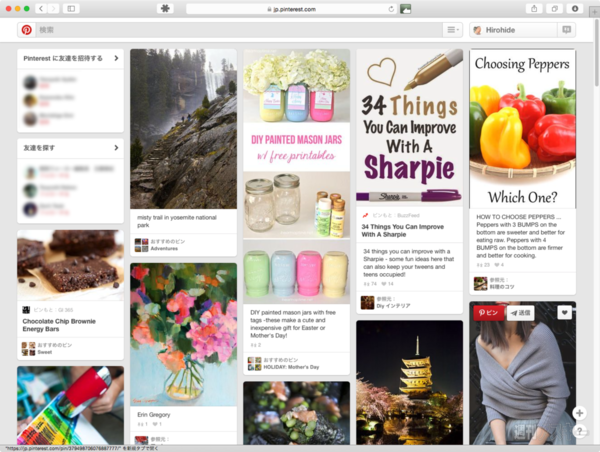Open the heat gun crayon art pin

pos(70,405)
